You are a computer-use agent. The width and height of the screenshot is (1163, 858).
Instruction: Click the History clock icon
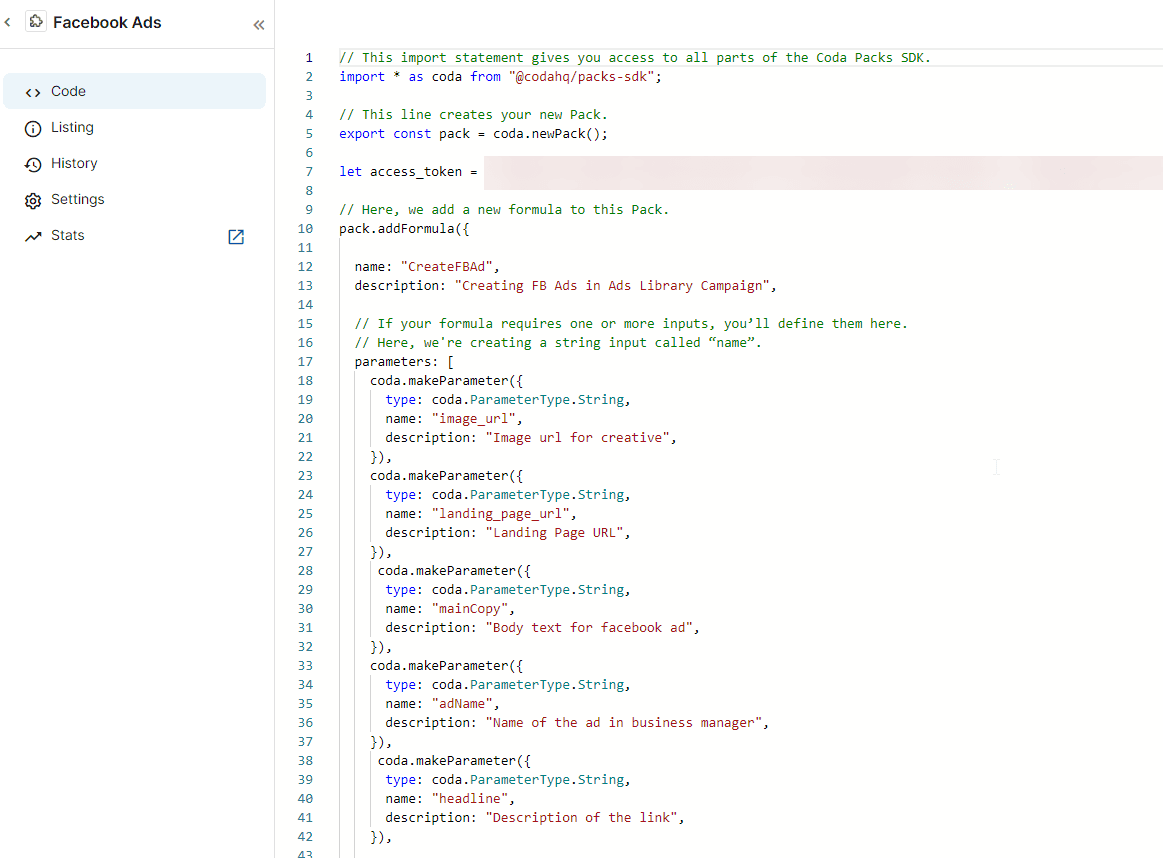33,164
